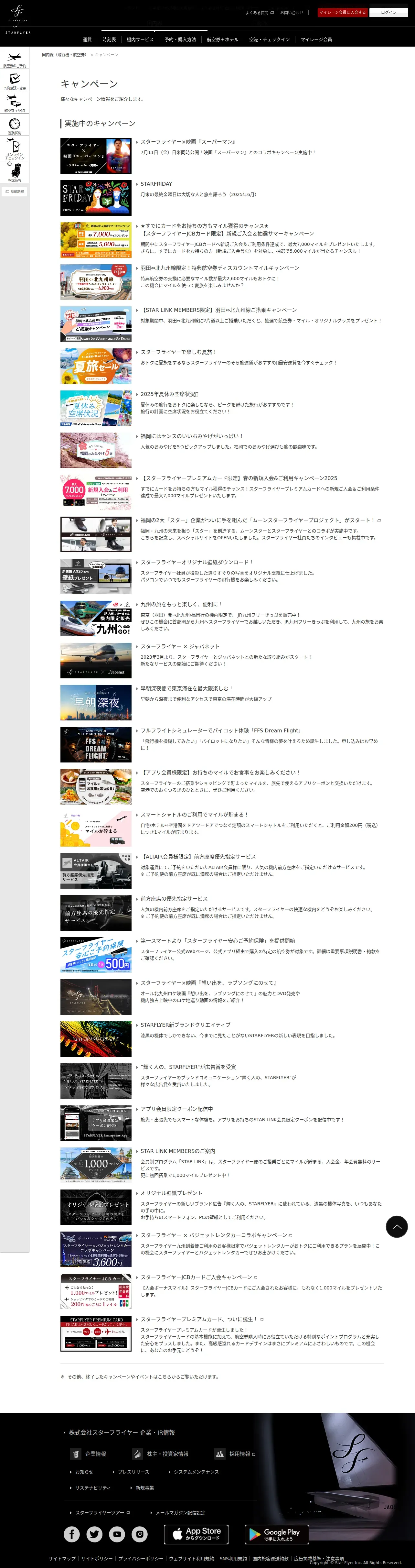Open the 時刻表 menu item
This screenshot has width=415, height=1568.
click(x=109, y=39)
